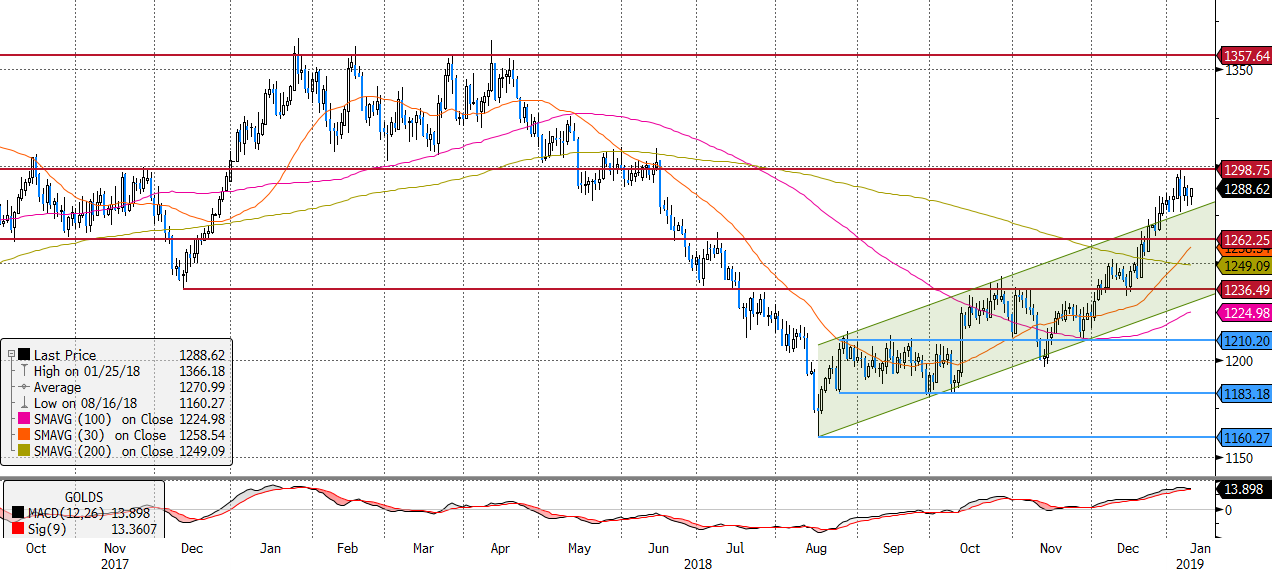Click the 1258.54 SMAVG value in legend
Image resolution: width=1272 pixels, height=572 pixels.
[x=200, y=435]
